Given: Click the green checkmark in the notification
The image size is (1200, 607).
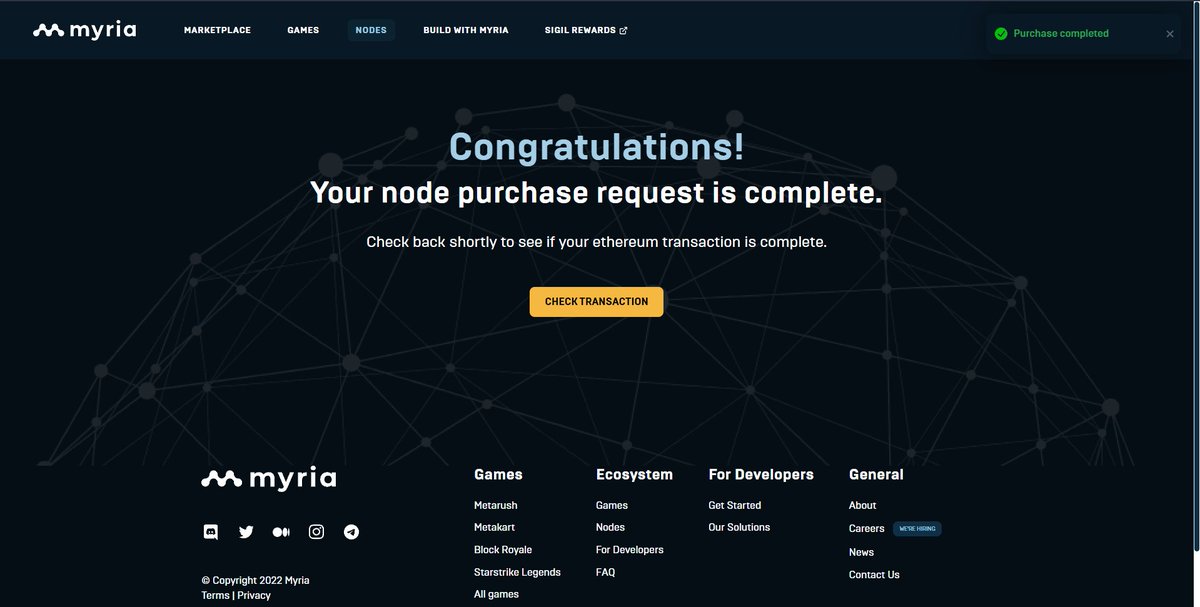Looking at the screenshot, I should (x=1000, y=33).
